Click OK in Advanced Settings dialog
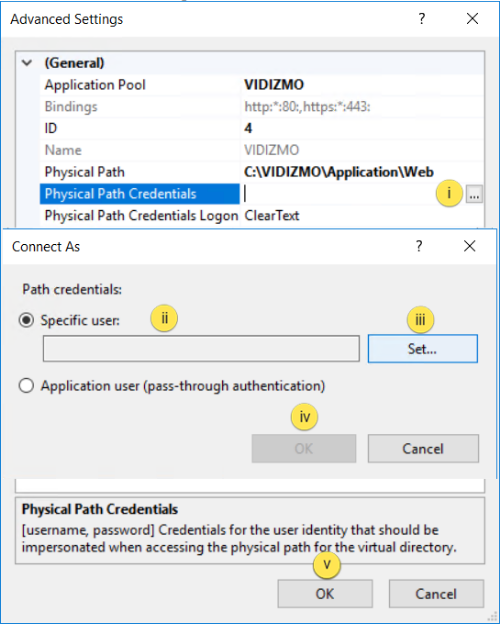This screenshot has width=500, height=624. click(325, 594)
